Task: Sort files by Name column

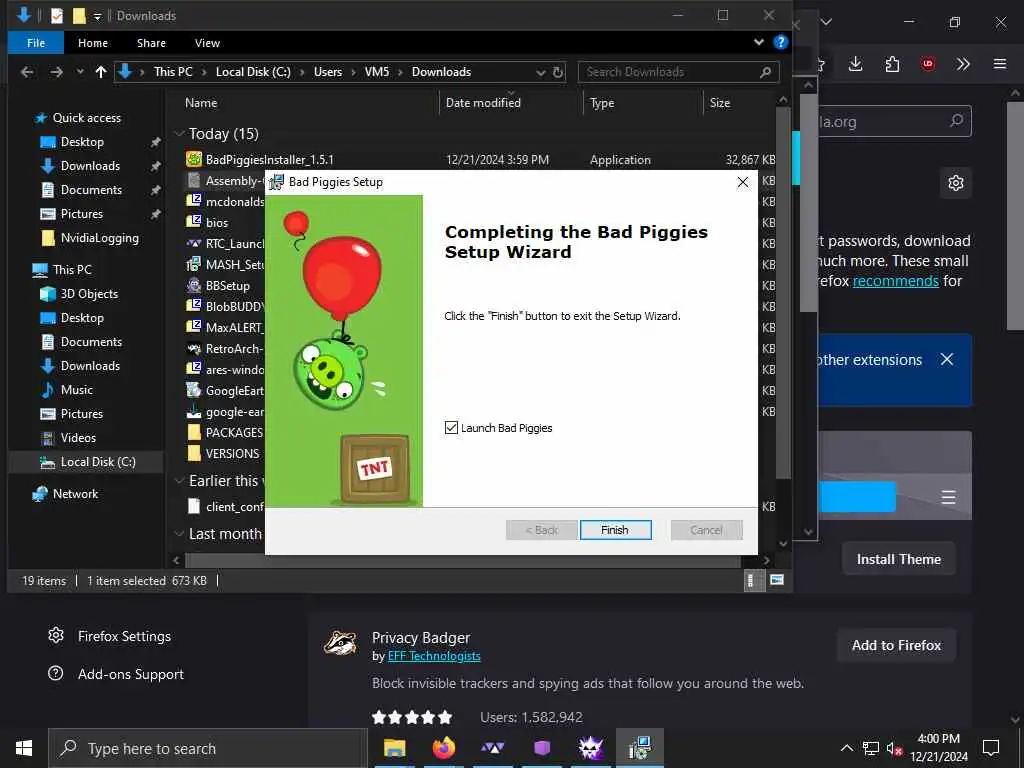Action: click(201, 103)
